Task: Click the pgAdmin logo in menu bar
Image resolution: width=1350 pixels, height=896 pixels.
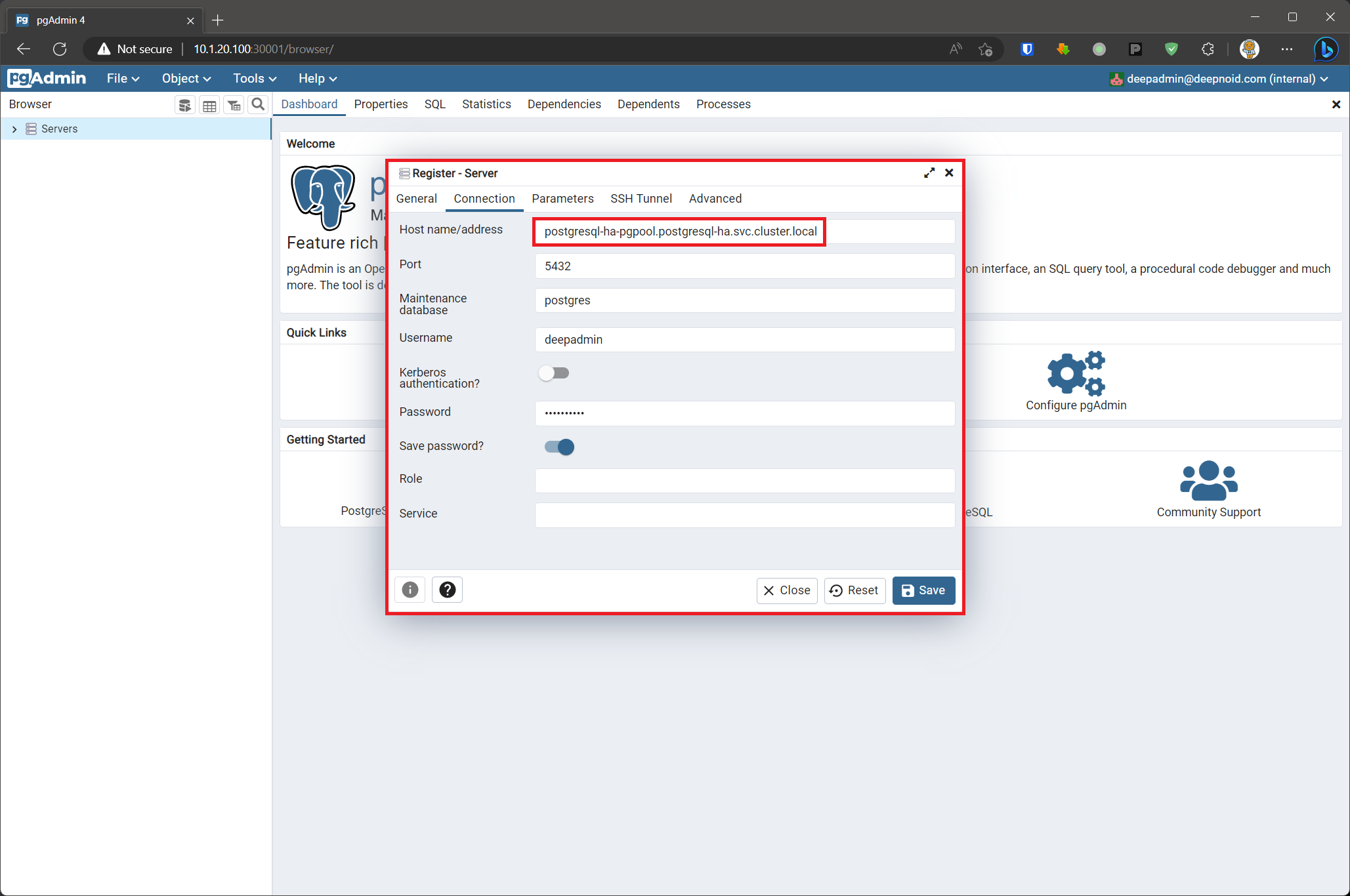Action: (47, 78)
